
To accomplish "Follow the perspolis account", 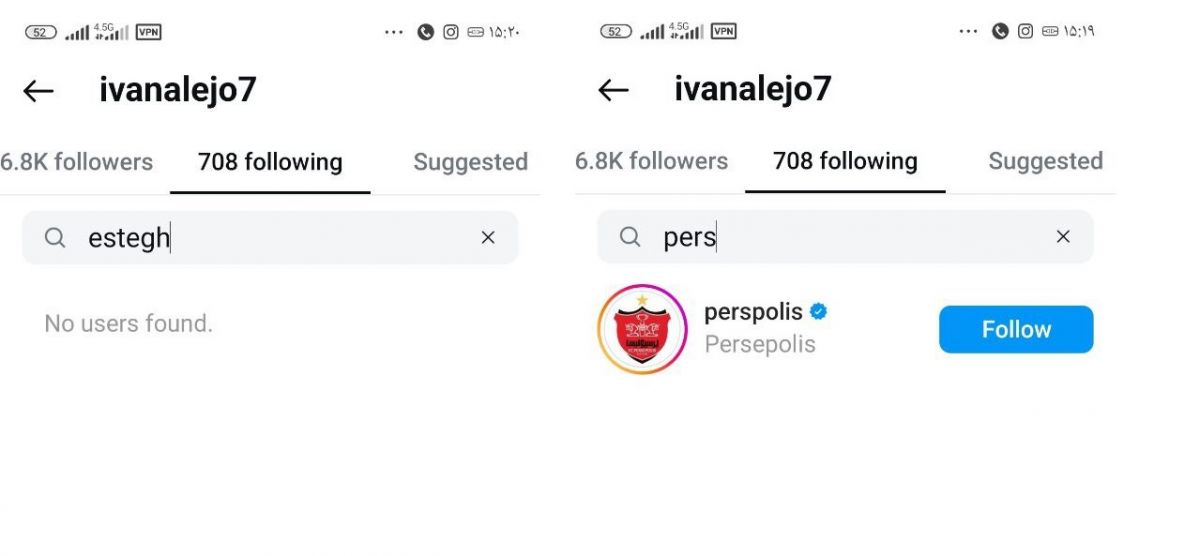I will tap(1016, 329).
